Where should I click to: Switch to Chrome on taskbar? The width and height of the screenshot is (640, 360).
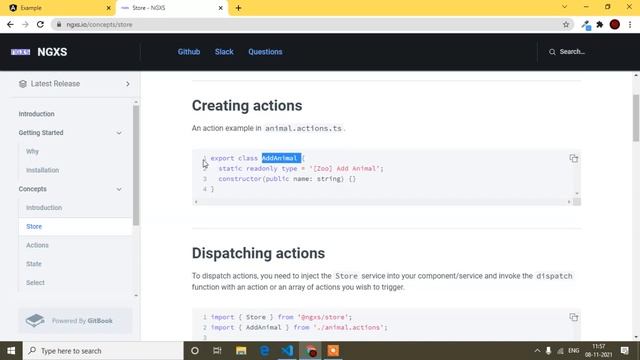[311, 351]
